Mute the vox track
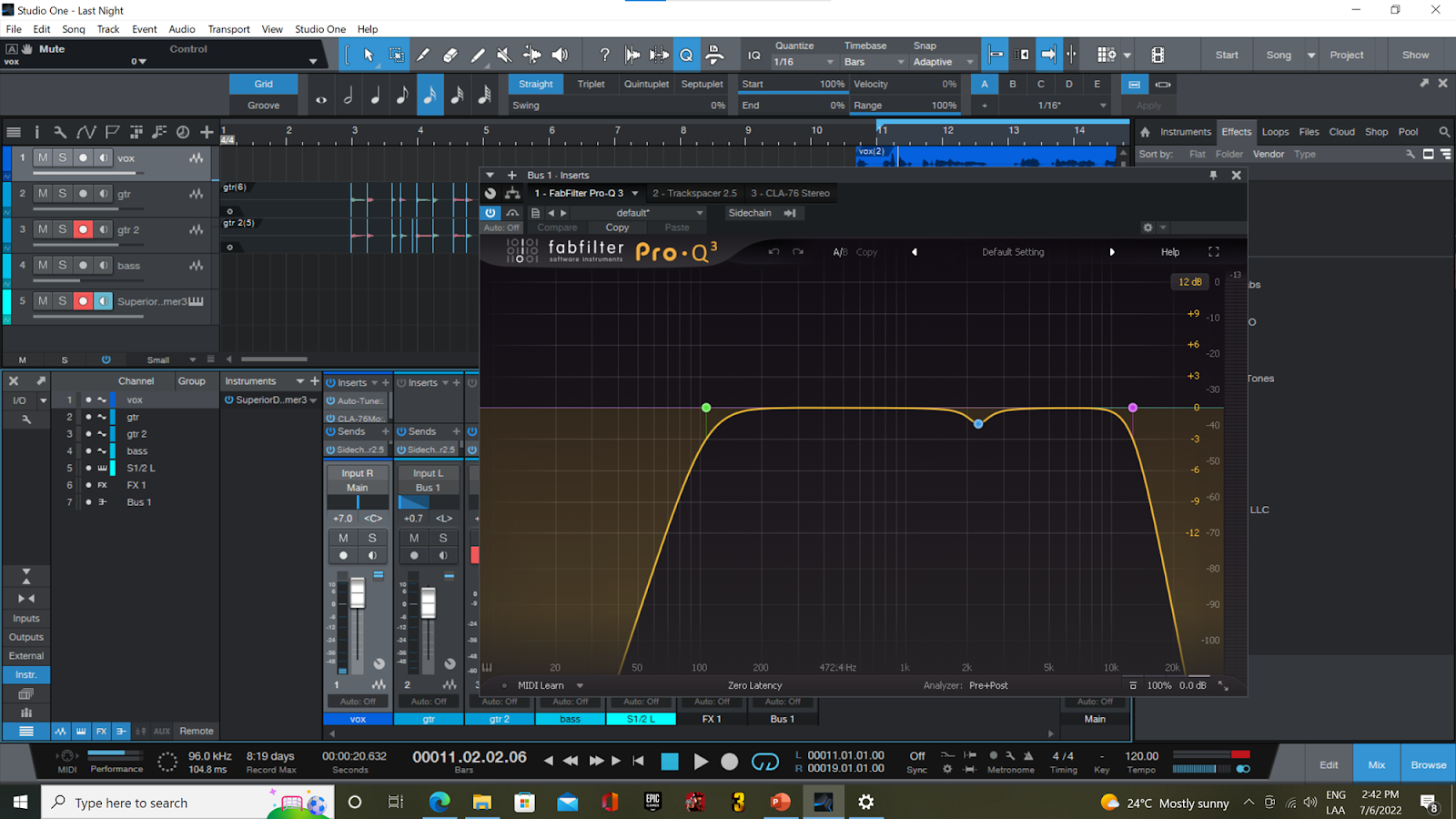 pos(43,157)
